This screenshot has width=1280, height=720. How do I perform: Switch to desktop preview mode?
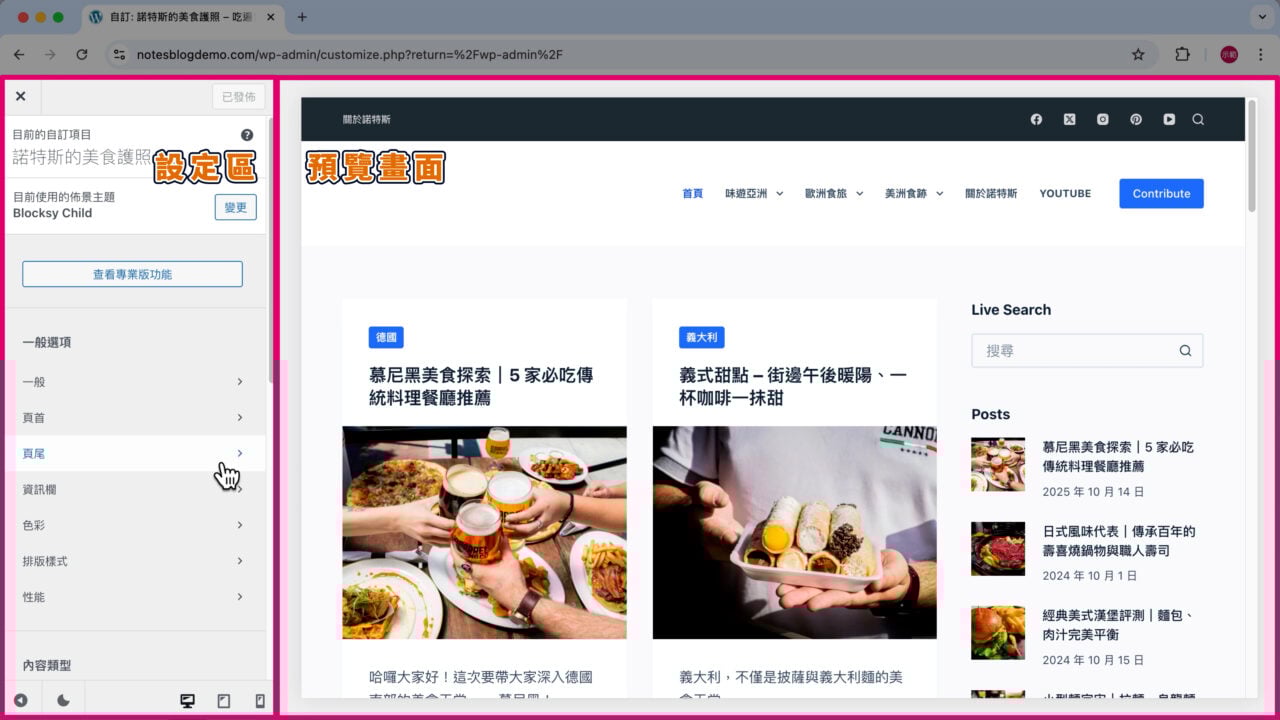(187, 701)
